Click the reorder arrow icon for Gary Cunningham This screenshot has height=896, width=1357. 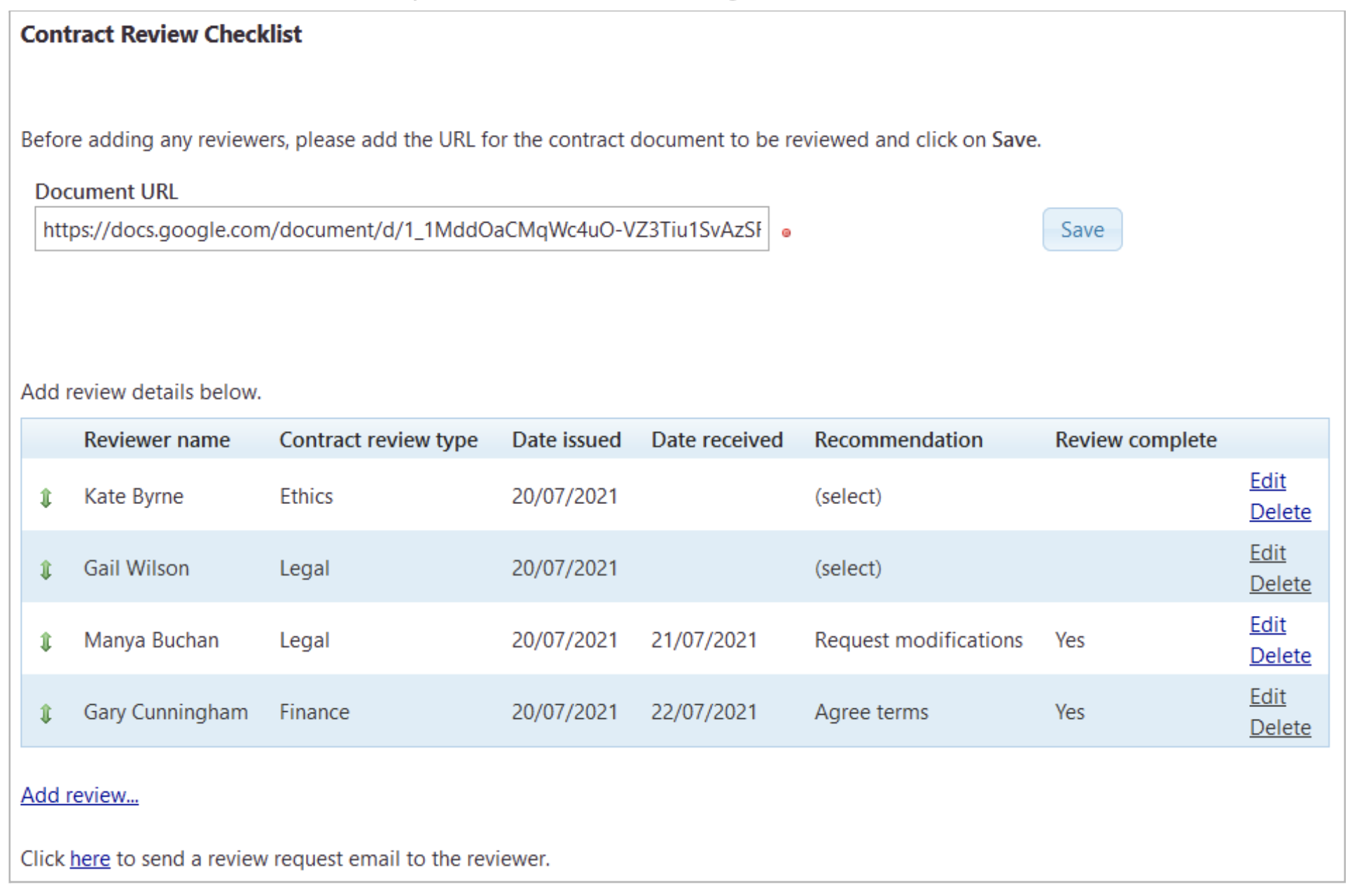(46, 713)
